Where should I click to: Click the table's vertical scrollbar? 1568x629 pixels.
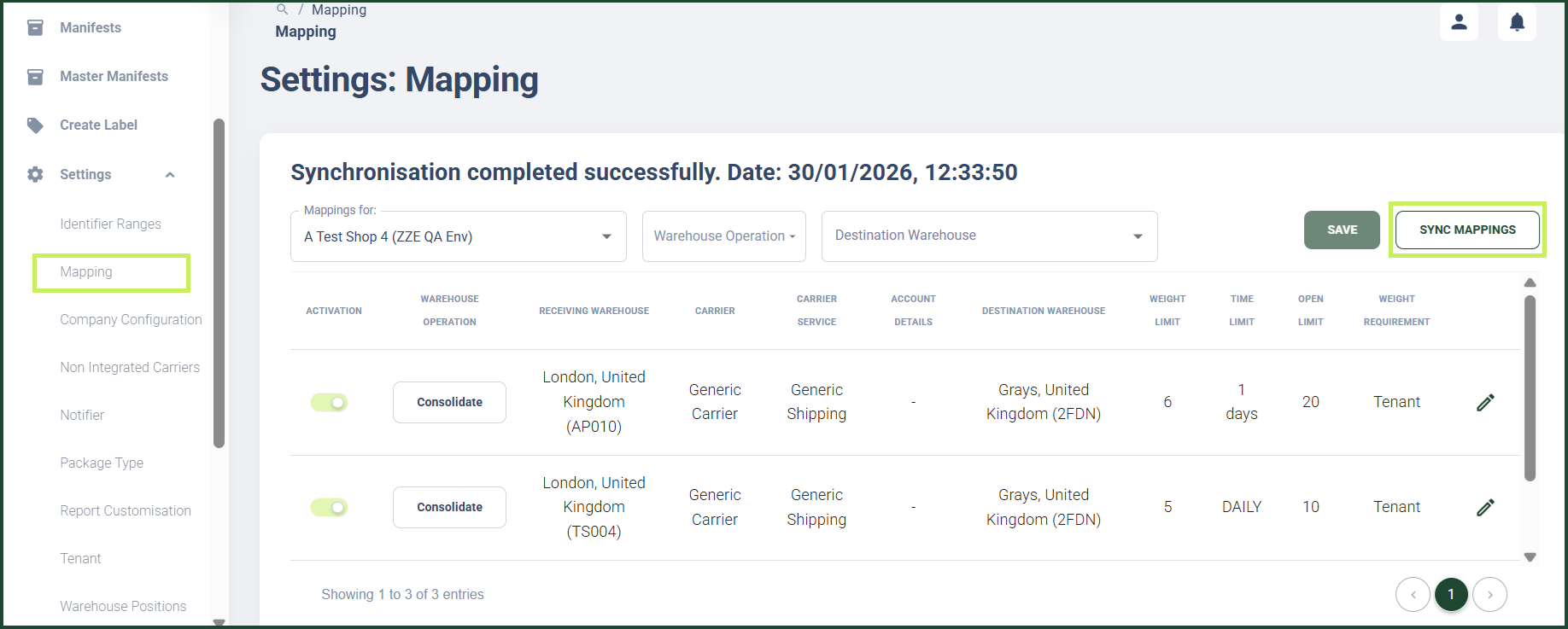pos(1530,388)
